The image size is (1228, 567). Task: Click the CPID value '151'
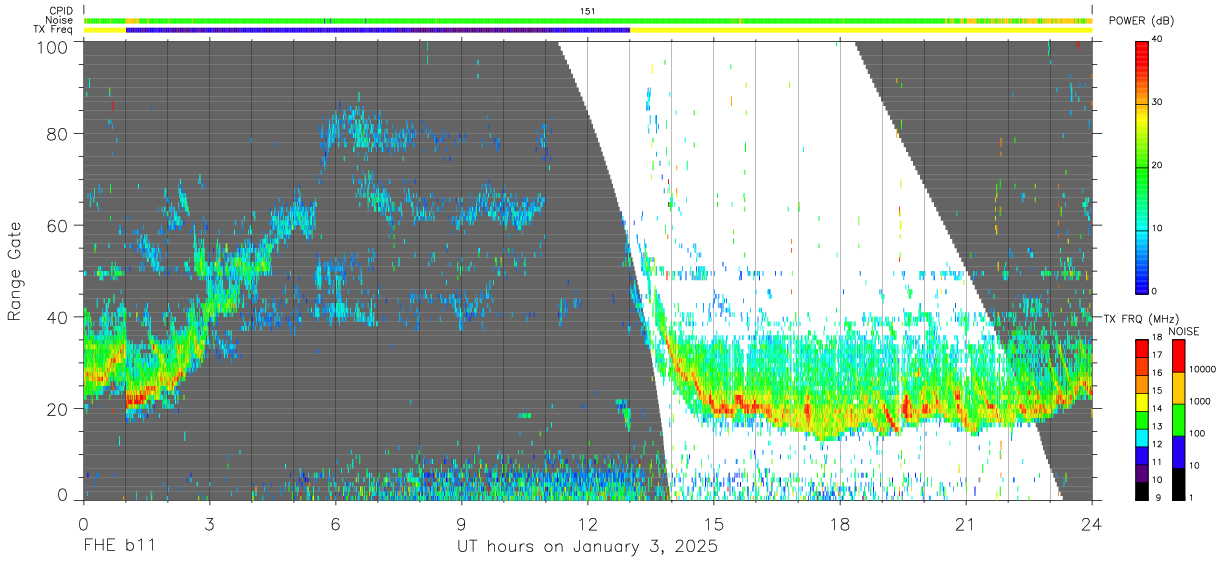click(x=588, y=11)
